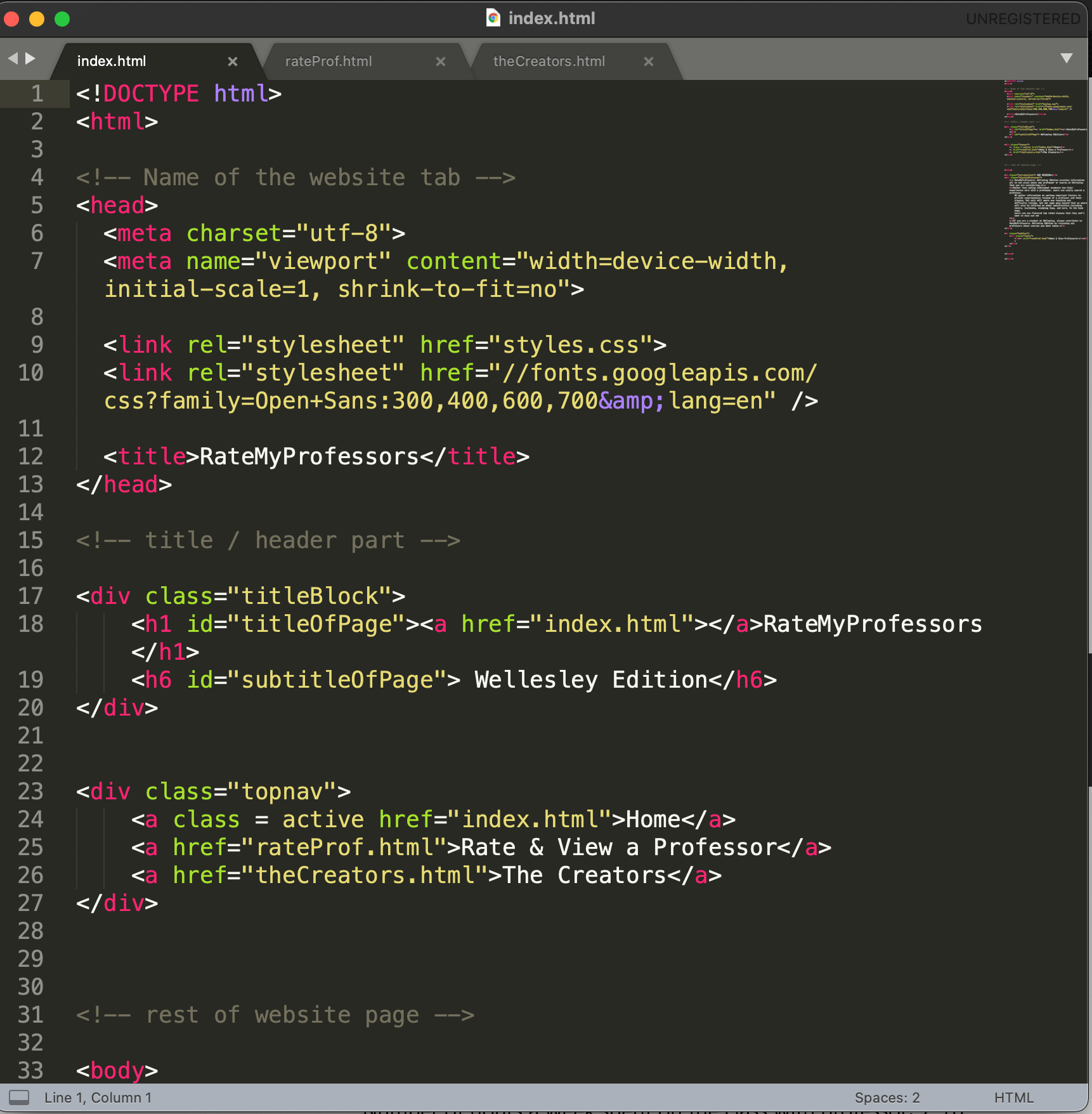Image resolution: width=1092 pixels, height=1114 pixels.
Task: Place cursor on DOCTYPE keyword
Action: point(151,94)
